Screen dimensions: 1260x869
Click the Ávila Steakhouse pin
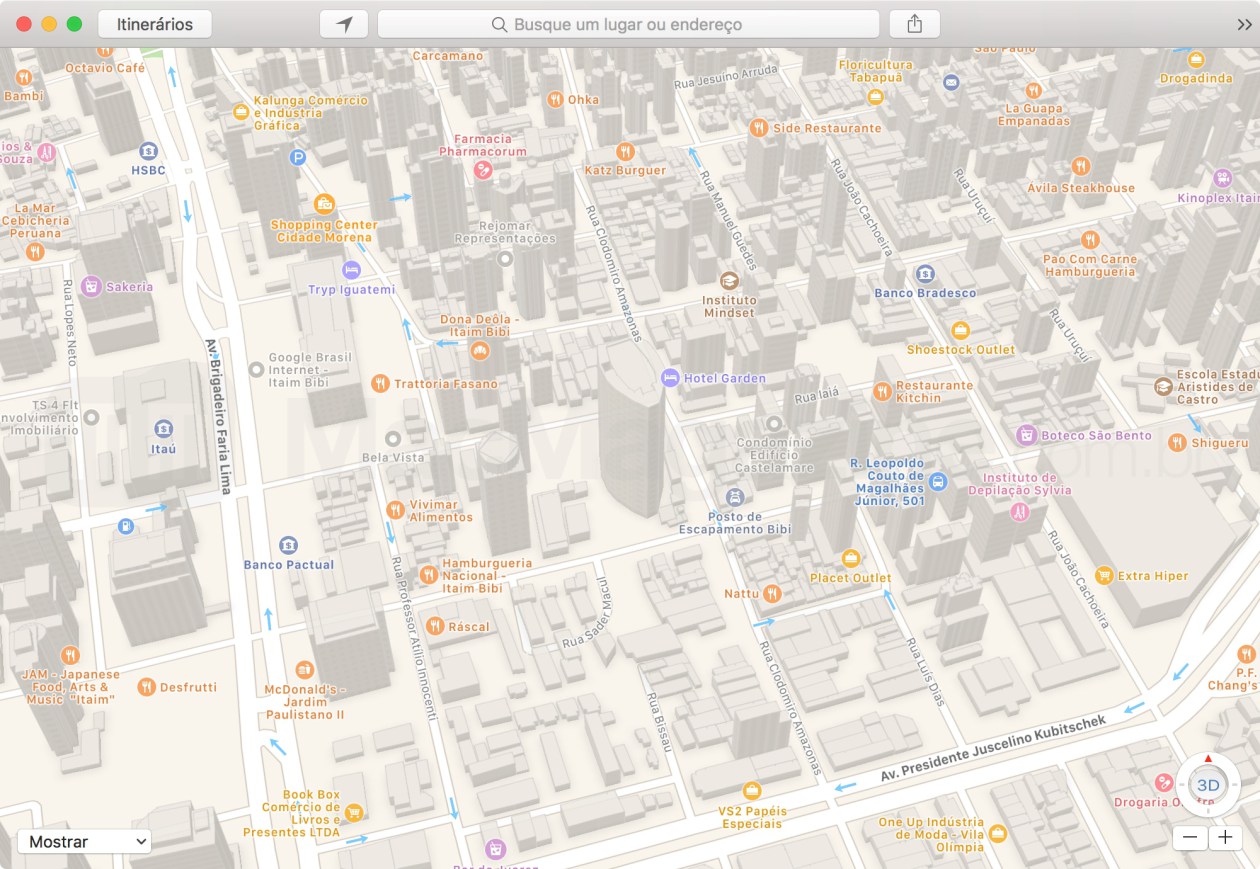(1080, 166)
